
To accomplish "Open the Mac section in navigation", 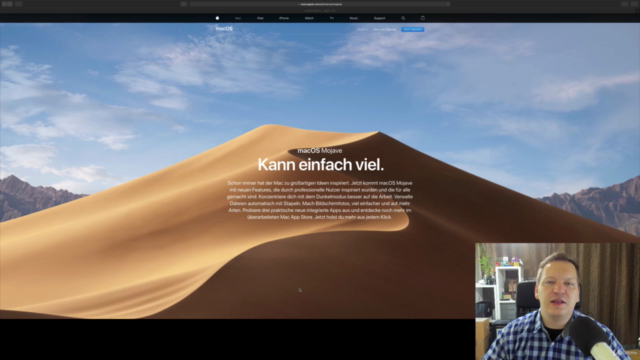I will (238, 18).
